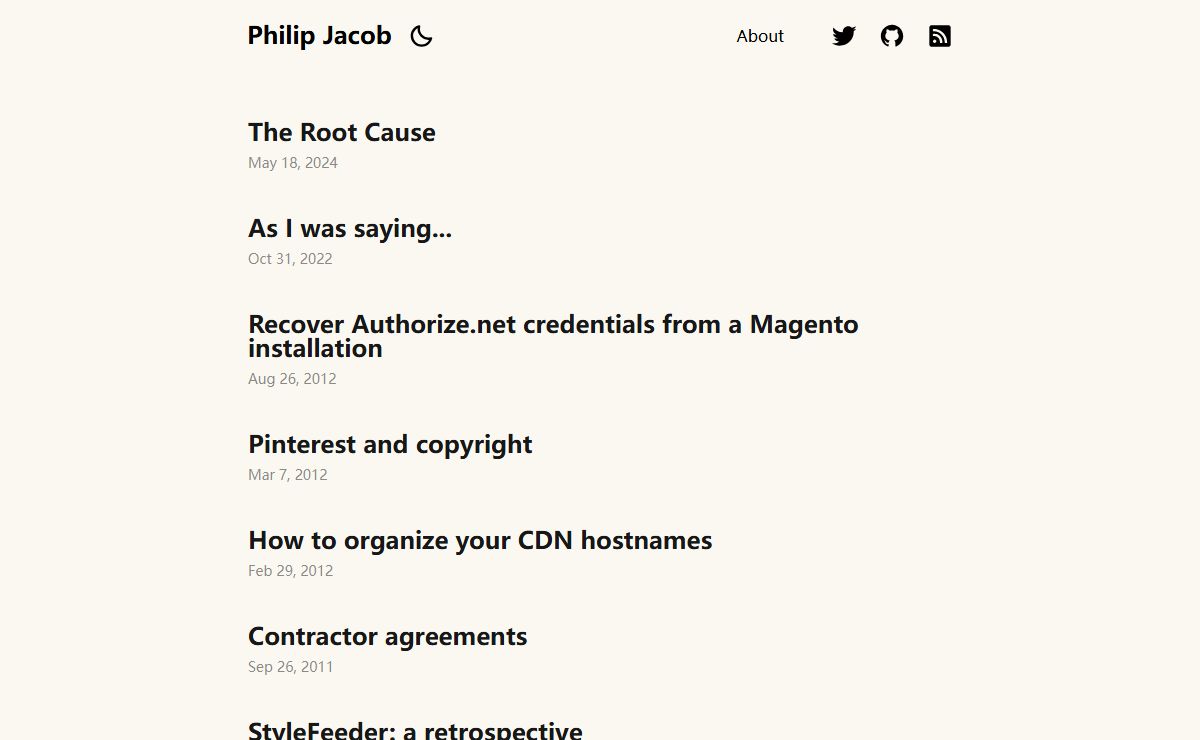The image size is (1200, 740).
Task: Open The Root Cause post
Action: (x=342, y=132)
